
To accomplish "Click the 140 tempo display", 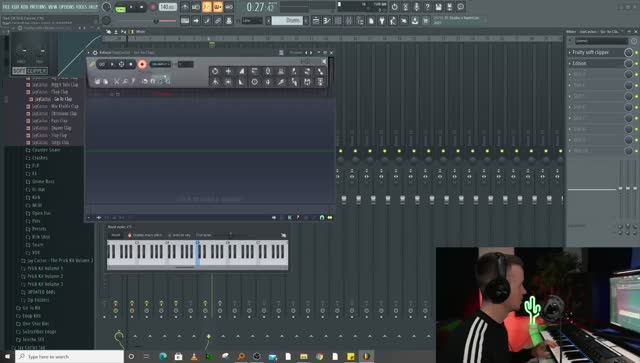I will (x=168, y=7).
